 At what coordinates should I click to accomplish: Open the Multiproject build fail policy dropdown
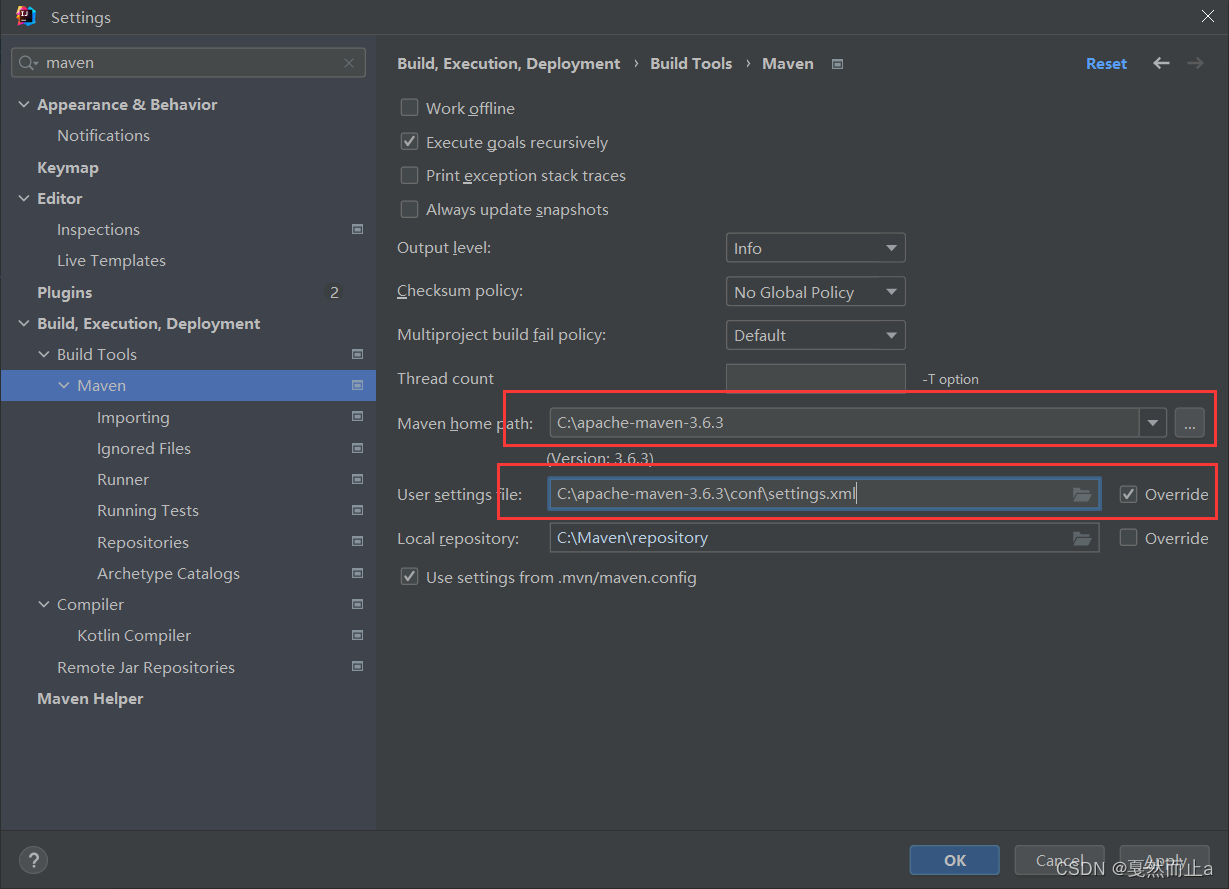815,335
